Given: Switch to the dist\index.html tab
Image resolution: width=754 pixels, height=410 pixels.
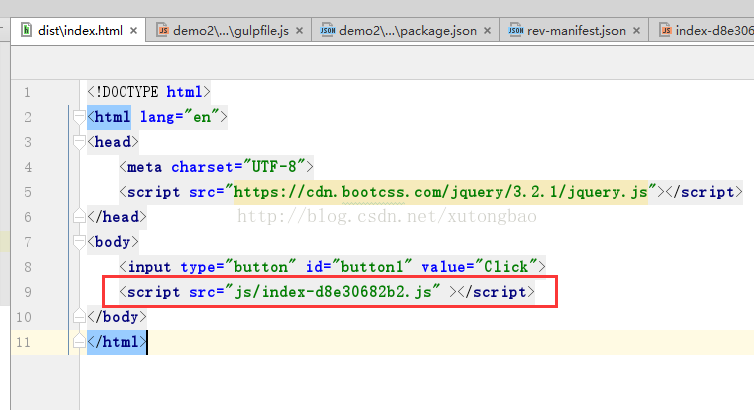Looking at the screenshot, I should pyautogui.click(x=80, y=31).
